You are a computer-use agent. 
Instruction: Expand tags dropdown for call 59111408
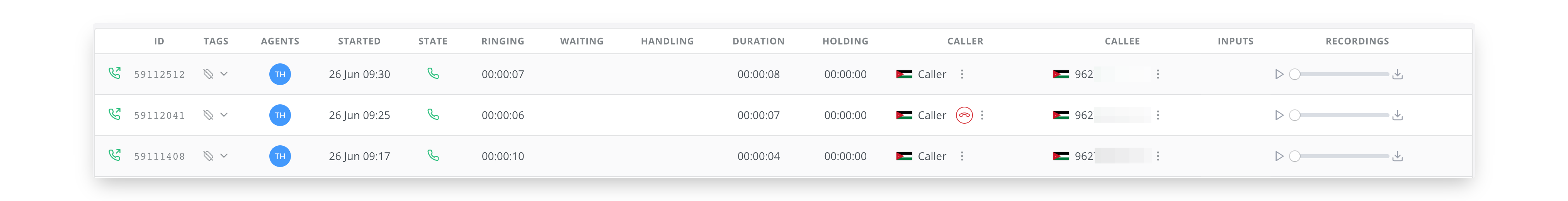[x=224, y=155]
